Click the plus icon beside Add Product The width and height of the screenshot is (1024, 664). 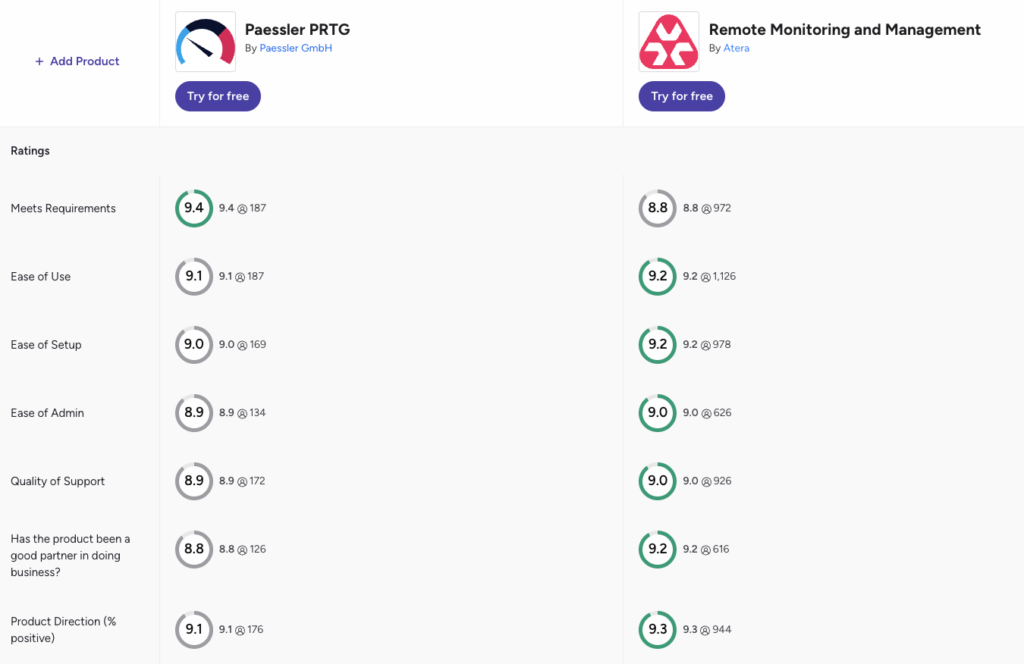tap(39, 61)
